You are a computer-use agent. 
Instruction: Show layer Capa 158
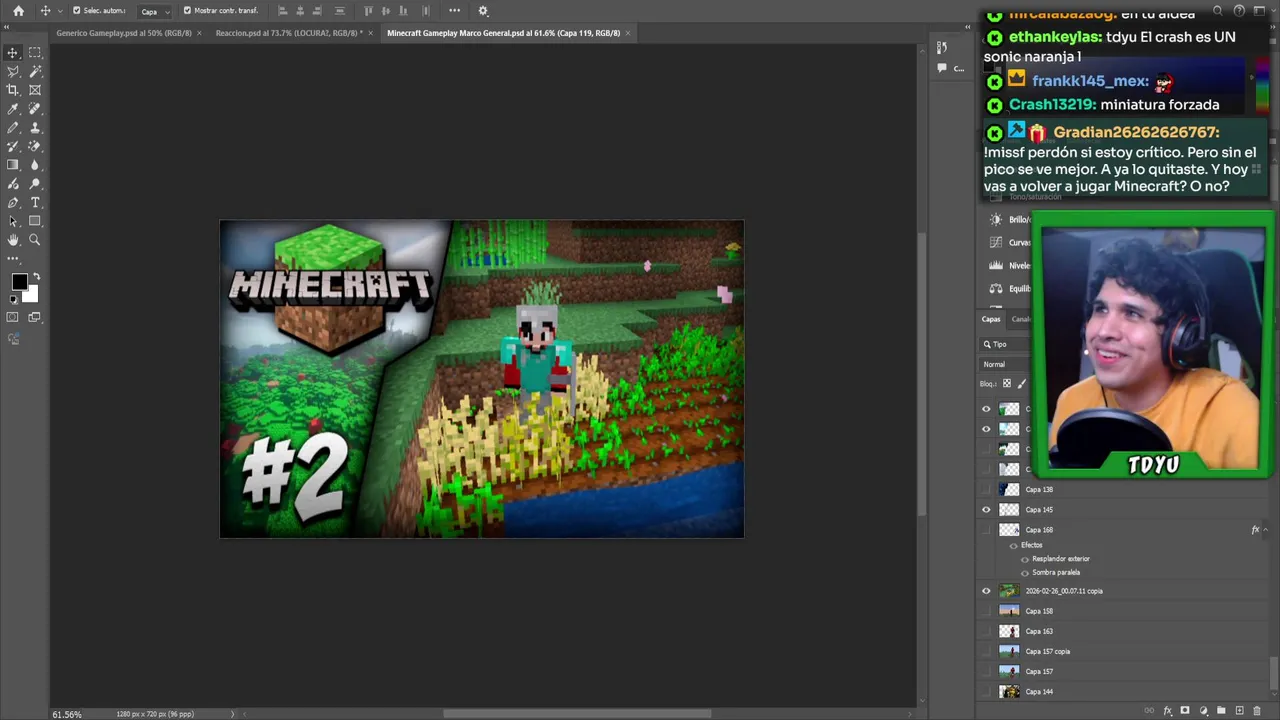(x=986, y=611)
